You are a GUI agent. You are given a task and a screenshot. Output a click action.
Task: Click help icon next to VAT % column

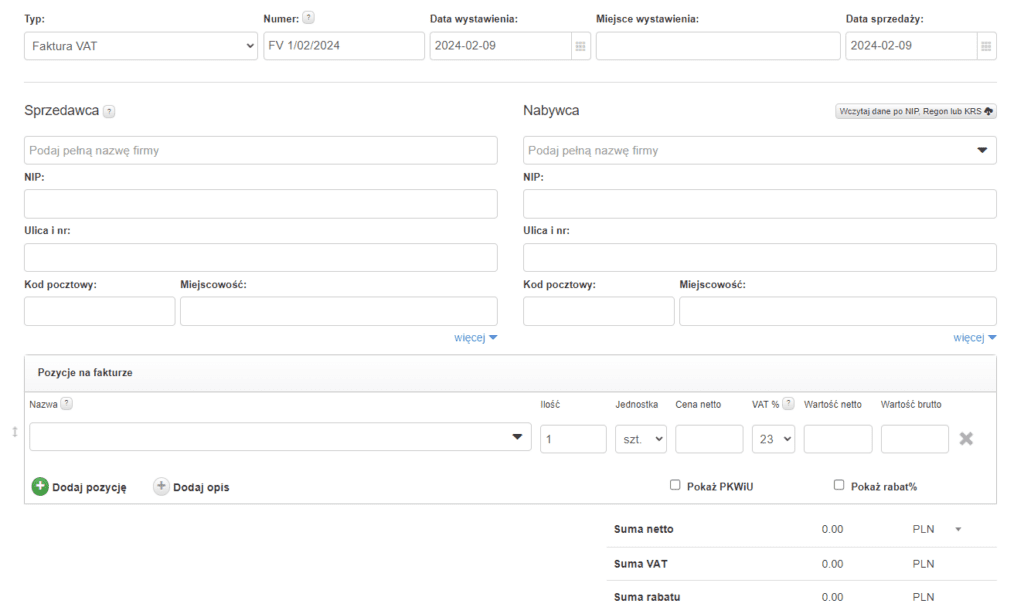[x=788, y=404]
